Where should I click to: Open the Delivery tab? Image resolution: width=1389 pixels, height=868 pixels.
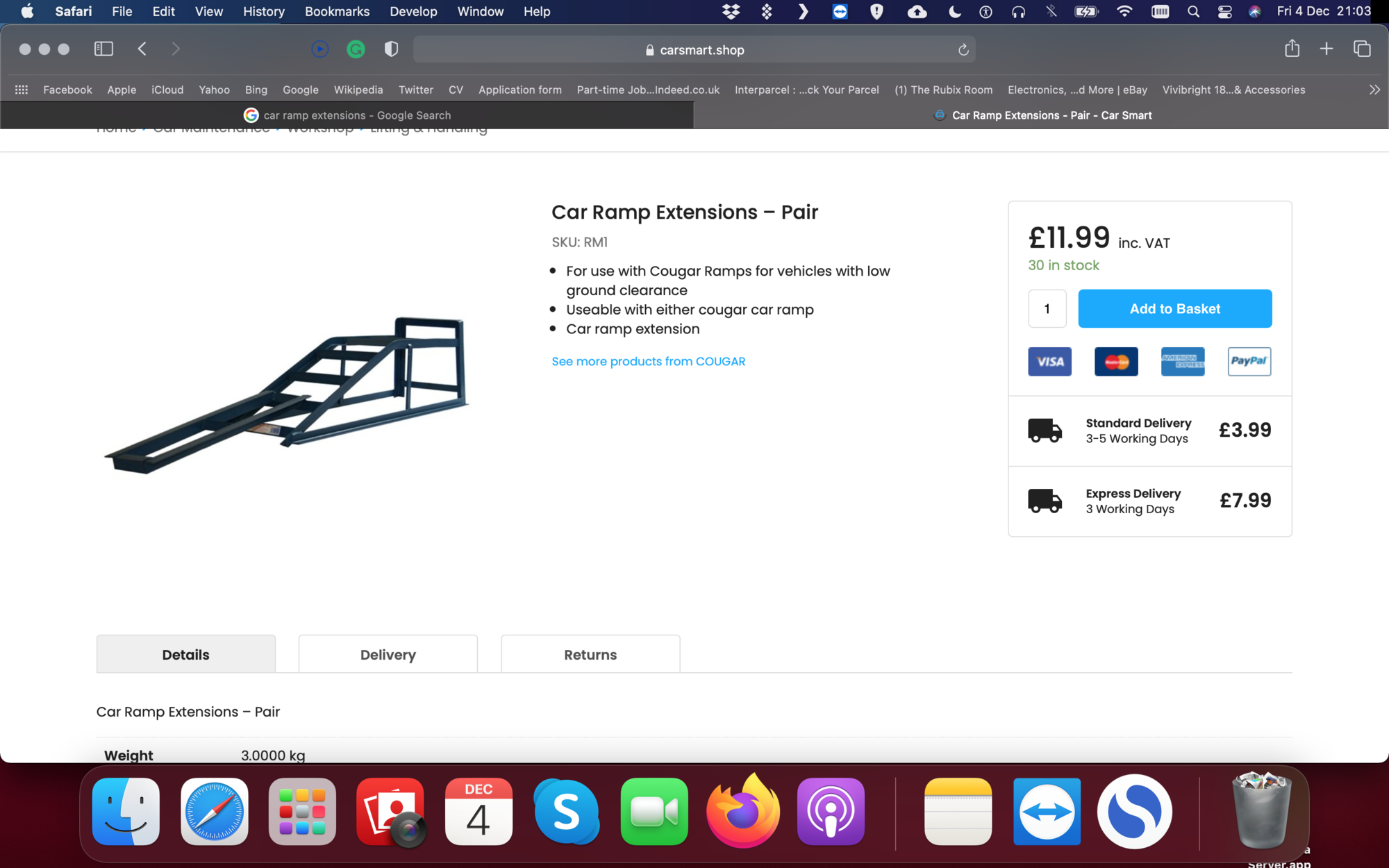click(x=388, y=654)
